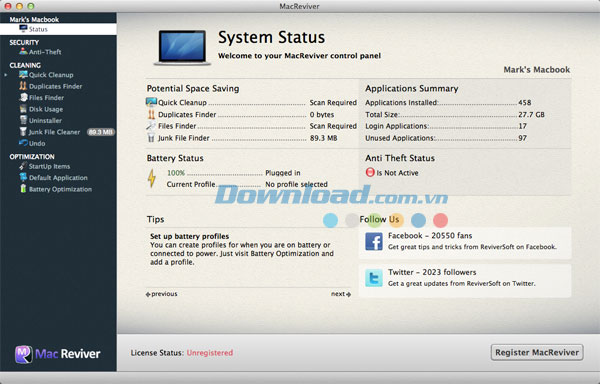Screen dimensions: 600x384
Task: Click the Disk Usage sidebar icon
Action: [x=23, y=109]
